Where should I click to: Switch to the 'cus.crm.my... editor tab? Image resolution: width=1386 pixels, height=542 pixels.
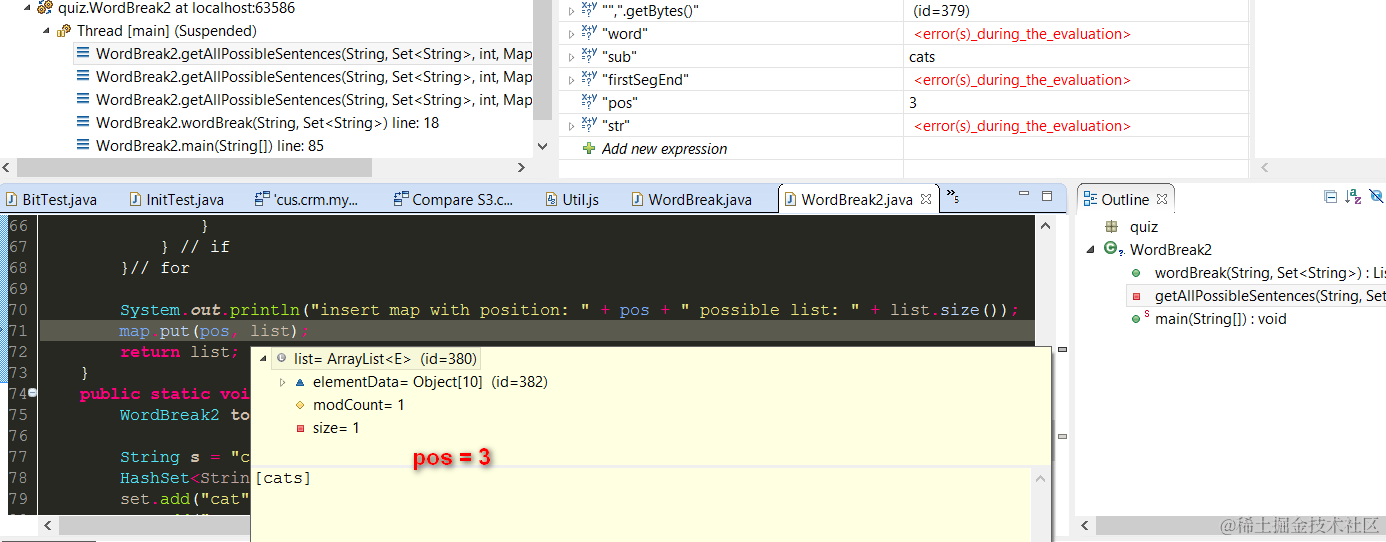tap(307, 199)
